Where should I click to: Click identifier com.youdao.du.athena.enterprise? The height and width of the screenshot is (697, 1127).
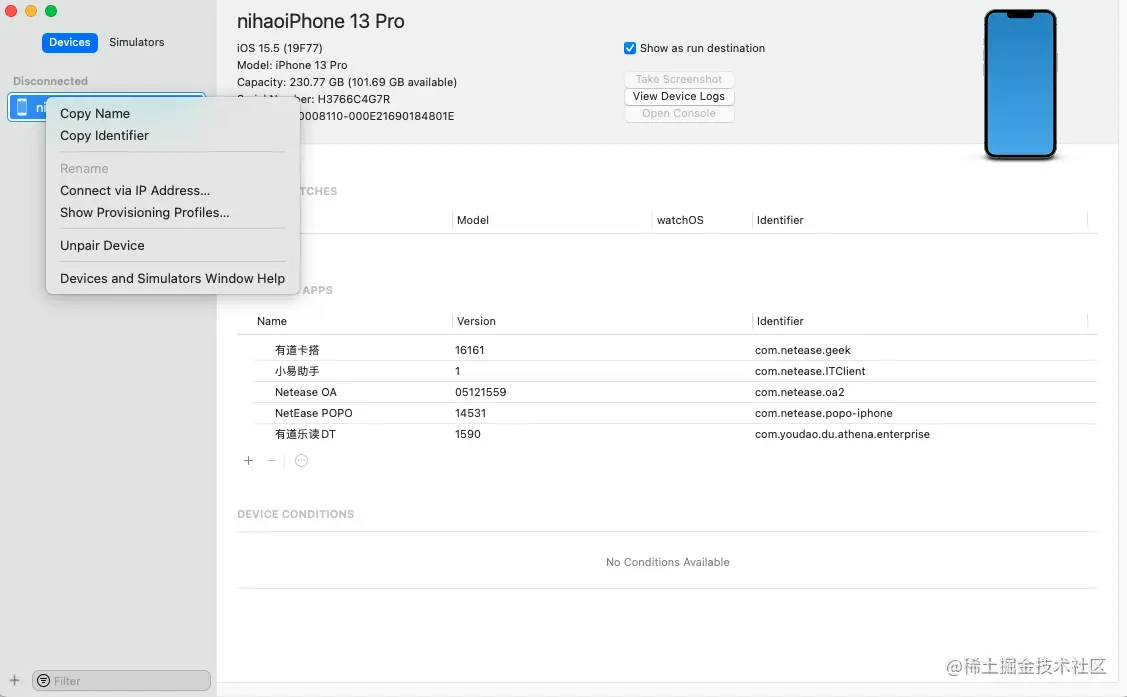coord(842,434)
